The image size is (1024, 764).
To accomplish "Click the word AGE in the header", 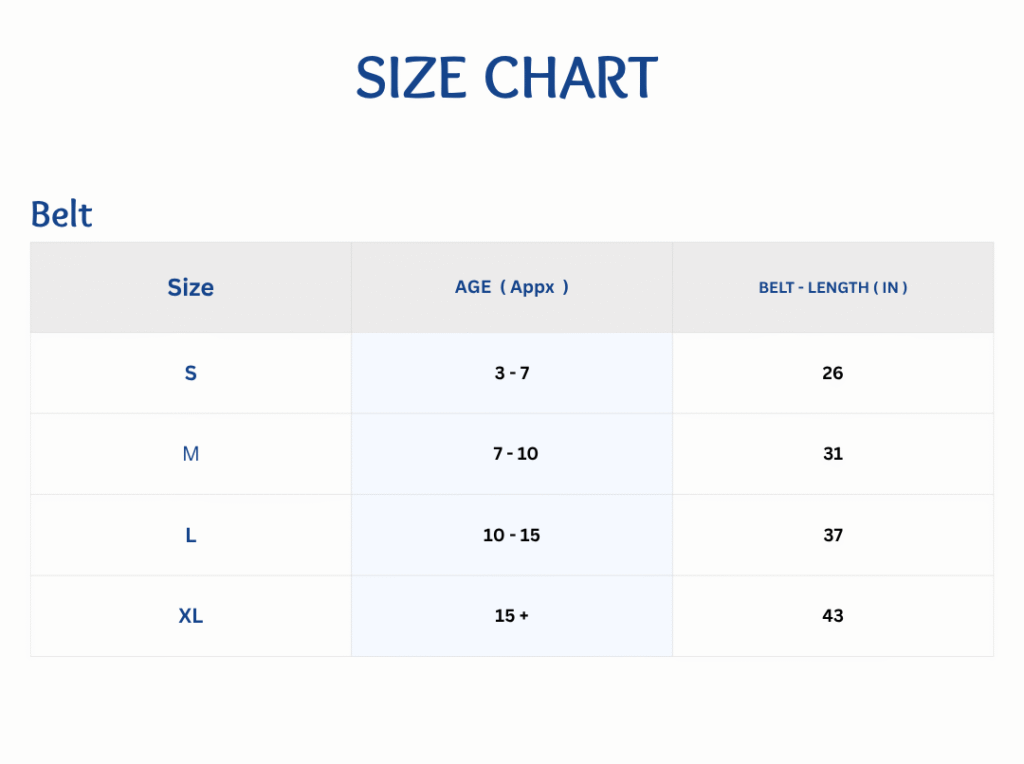I will click(473, 287).
